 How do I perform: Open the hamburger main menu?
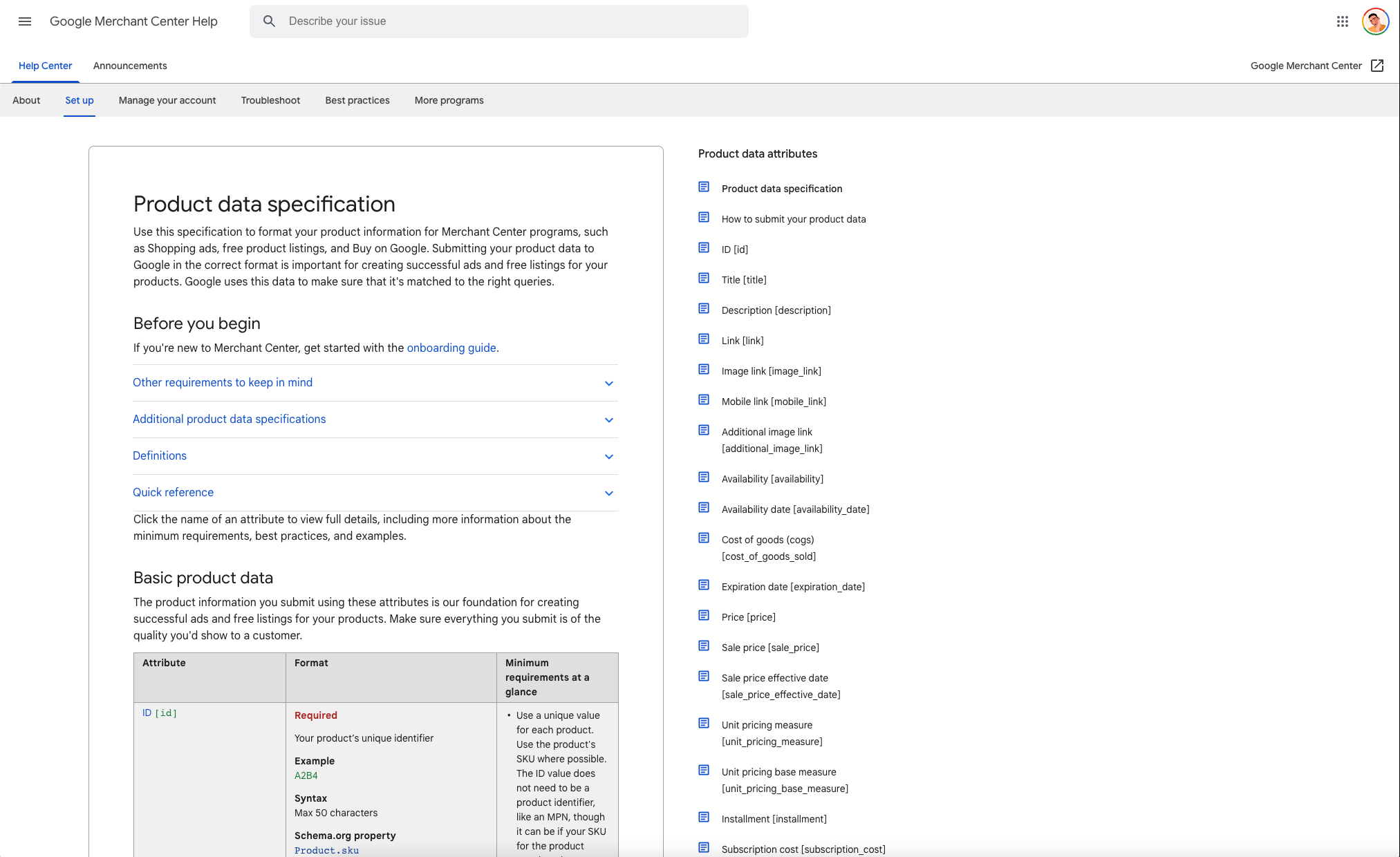point(25,21)
